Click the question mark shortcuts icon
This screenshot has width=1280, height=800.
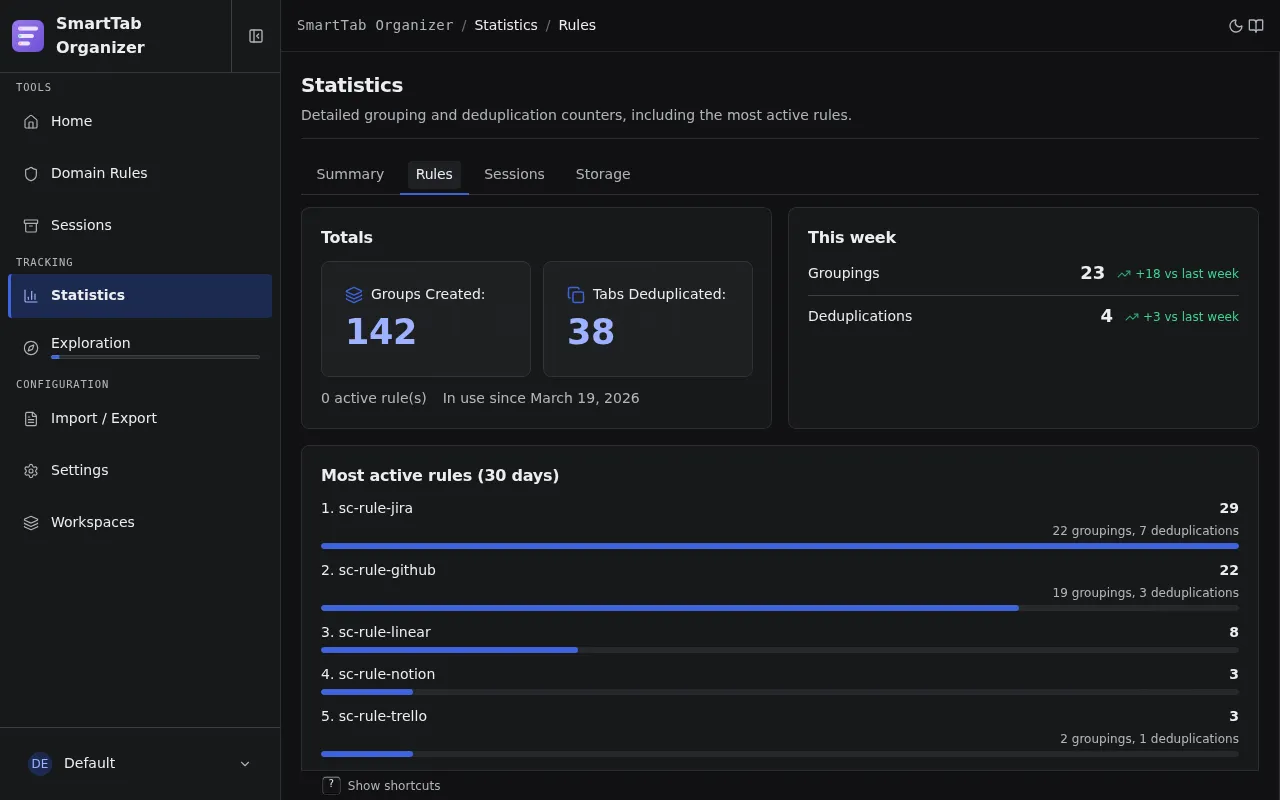click(x=331, y=785)
